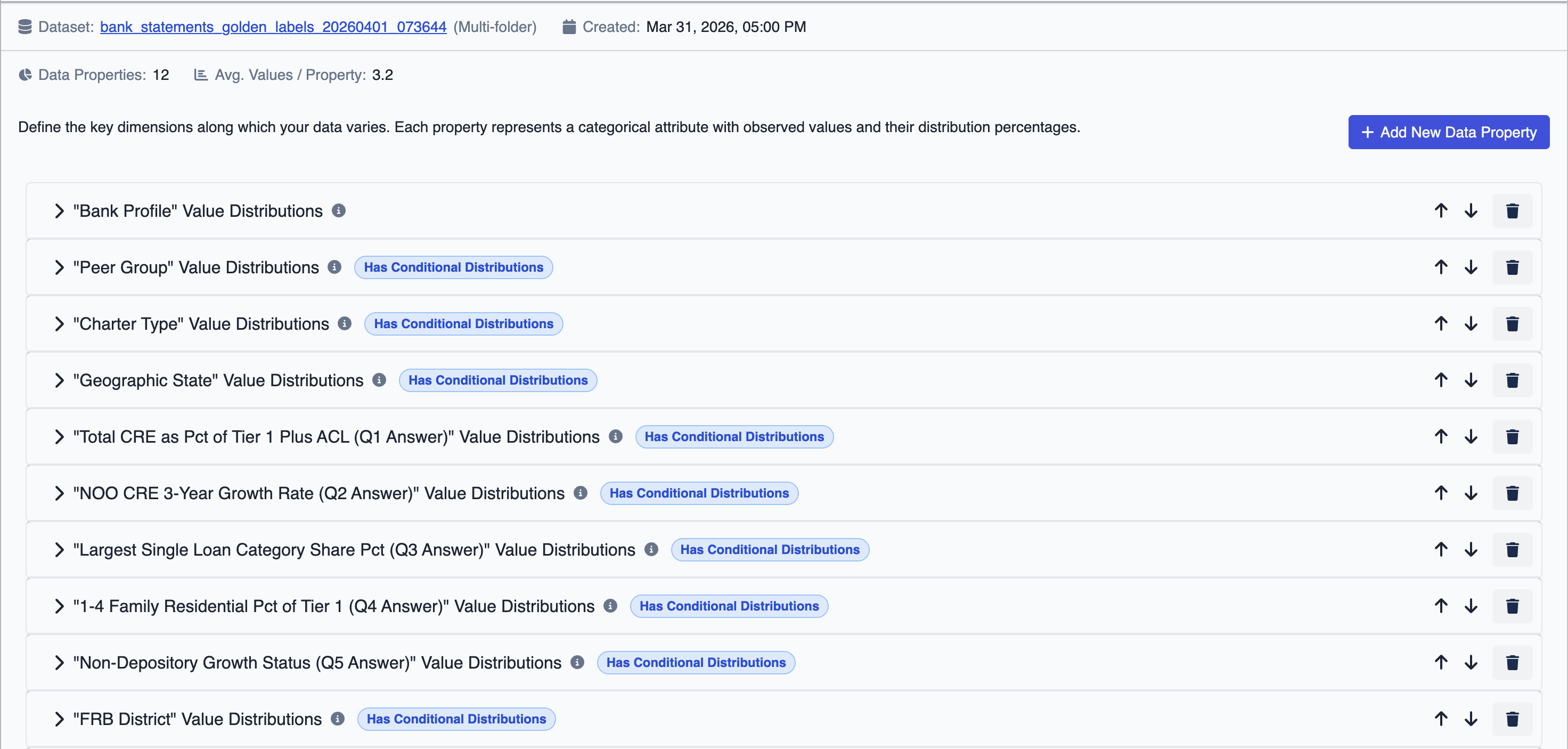The image size is (1568, 749).
Task: Click Geographic State Has Conditional Distributions badge
Action: (x=497, y=380)
